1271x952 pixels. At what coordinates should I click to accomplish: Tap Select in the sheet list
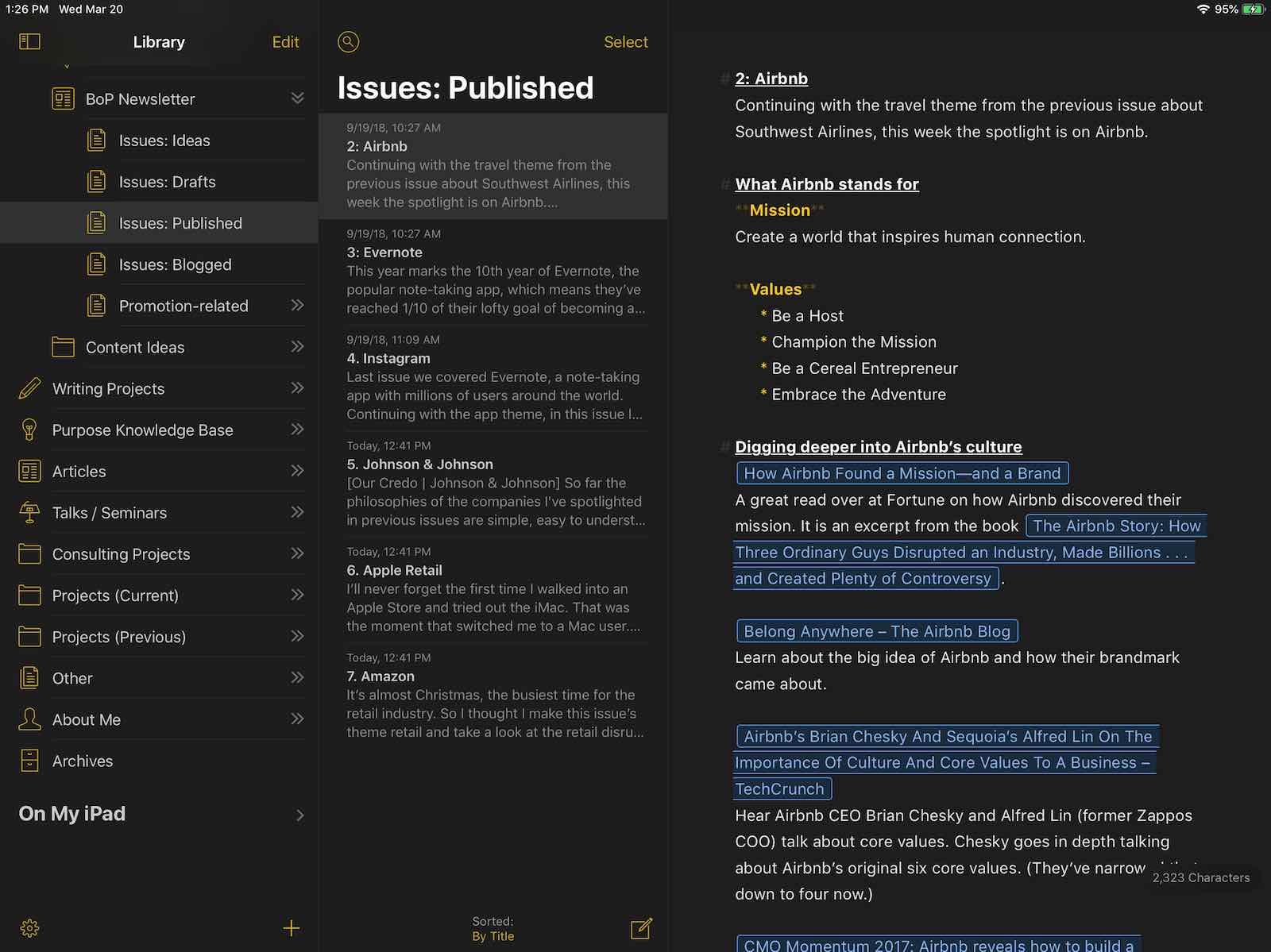(626, 42)
